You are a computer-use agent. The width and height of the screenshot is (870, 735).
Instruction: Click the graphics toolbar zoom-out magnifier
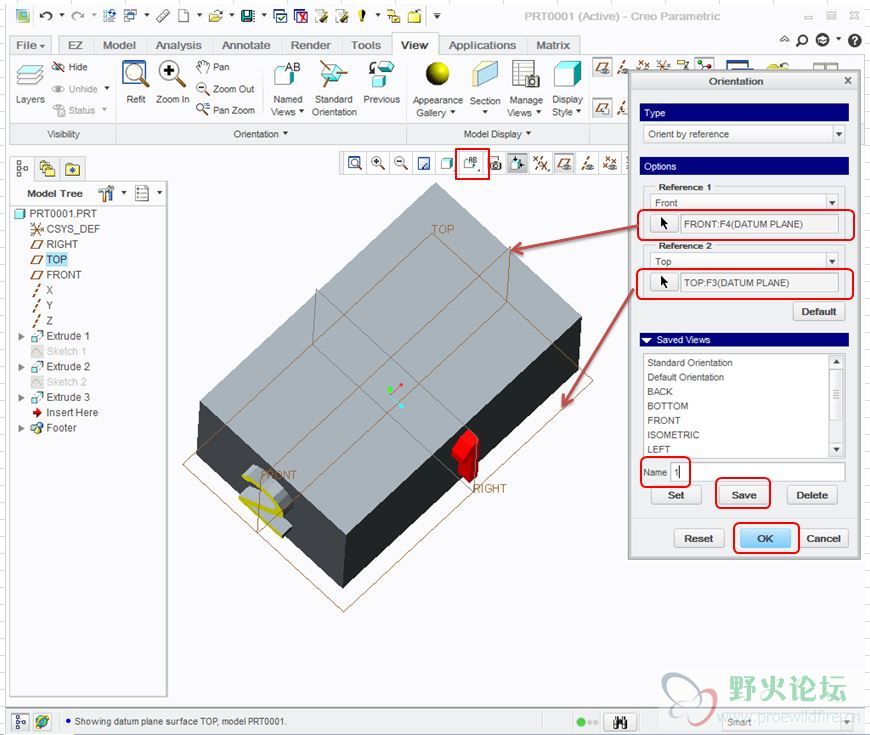click(x=401, y=163)
